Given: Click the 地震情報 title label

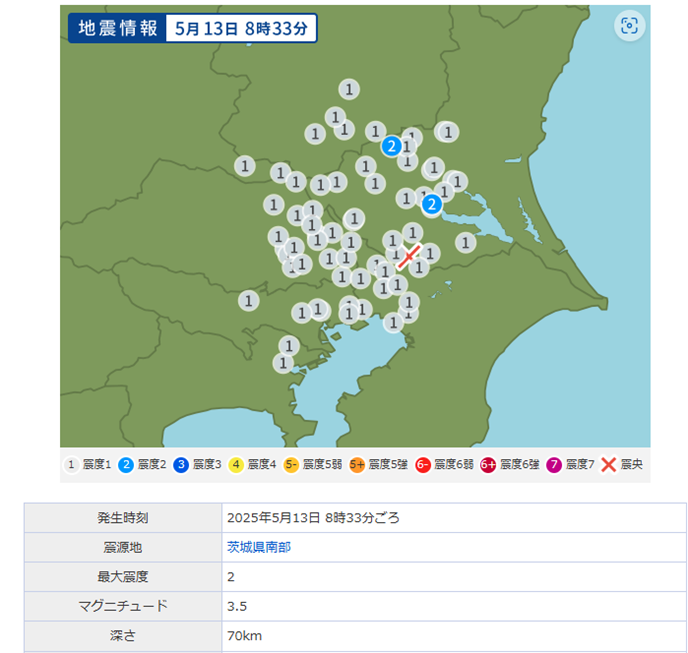Looking at the screenshot, I should [112, 28].
